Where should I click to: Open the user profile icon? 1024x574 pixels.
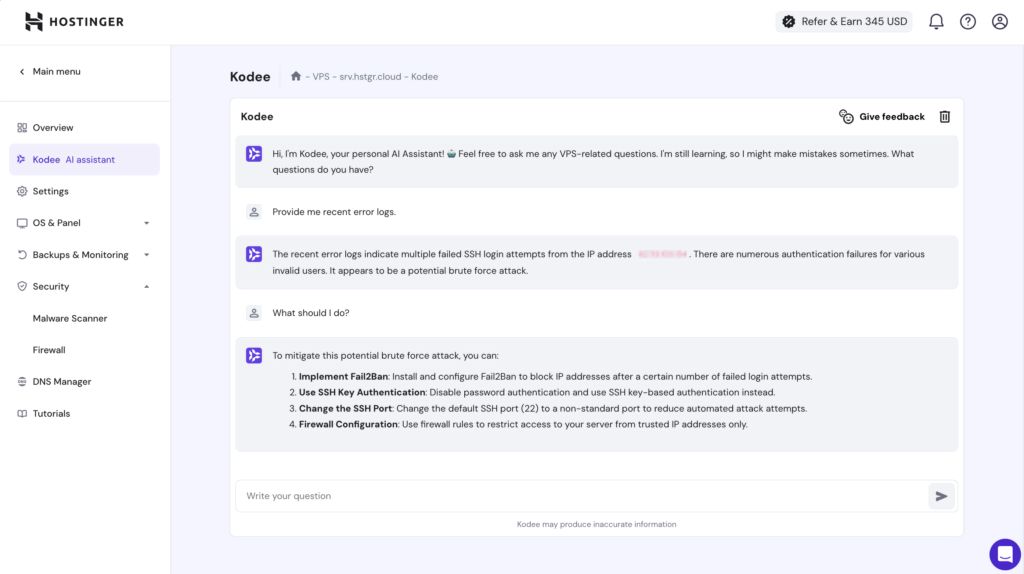coord(999,21)
